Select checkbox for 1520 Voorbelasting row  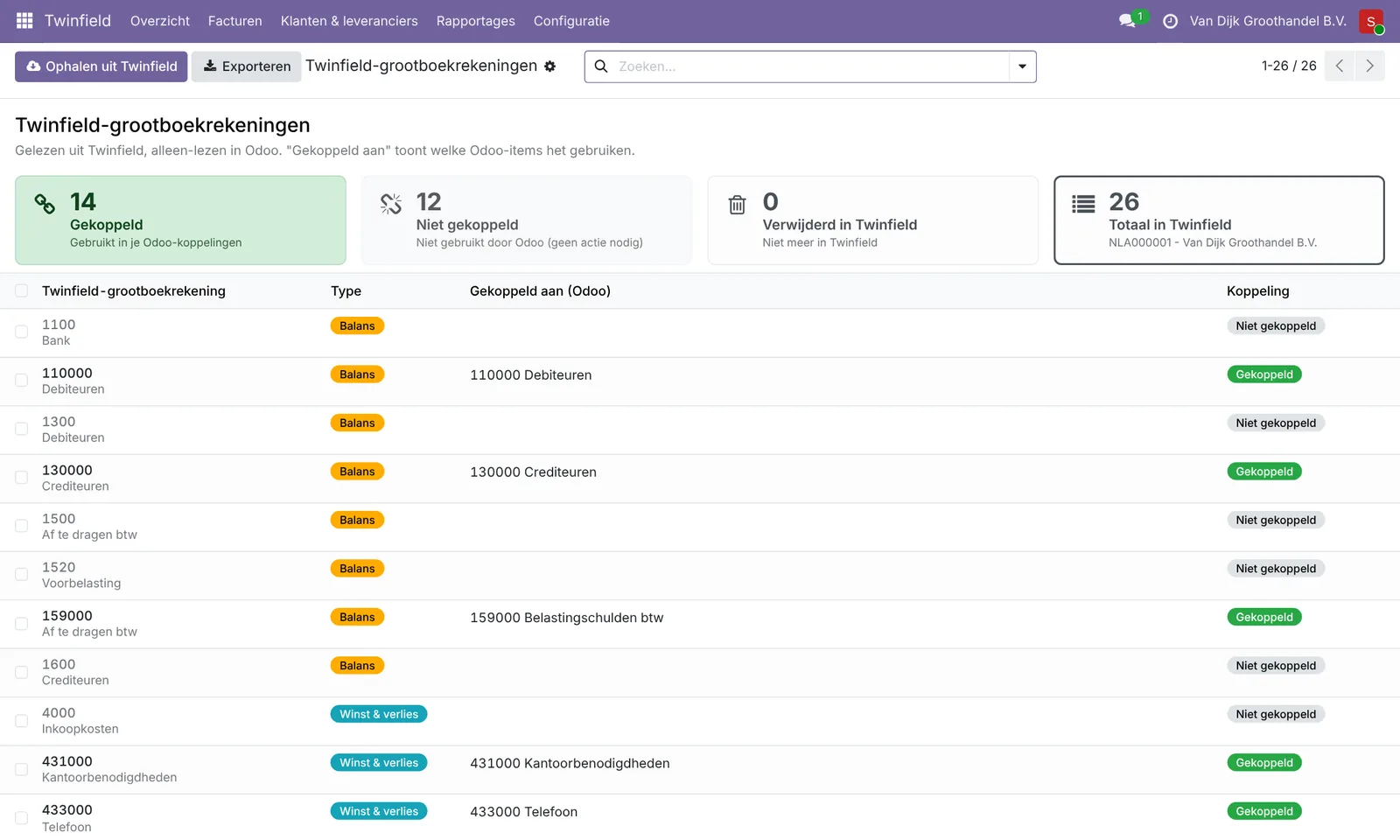[x=22, y=575]
